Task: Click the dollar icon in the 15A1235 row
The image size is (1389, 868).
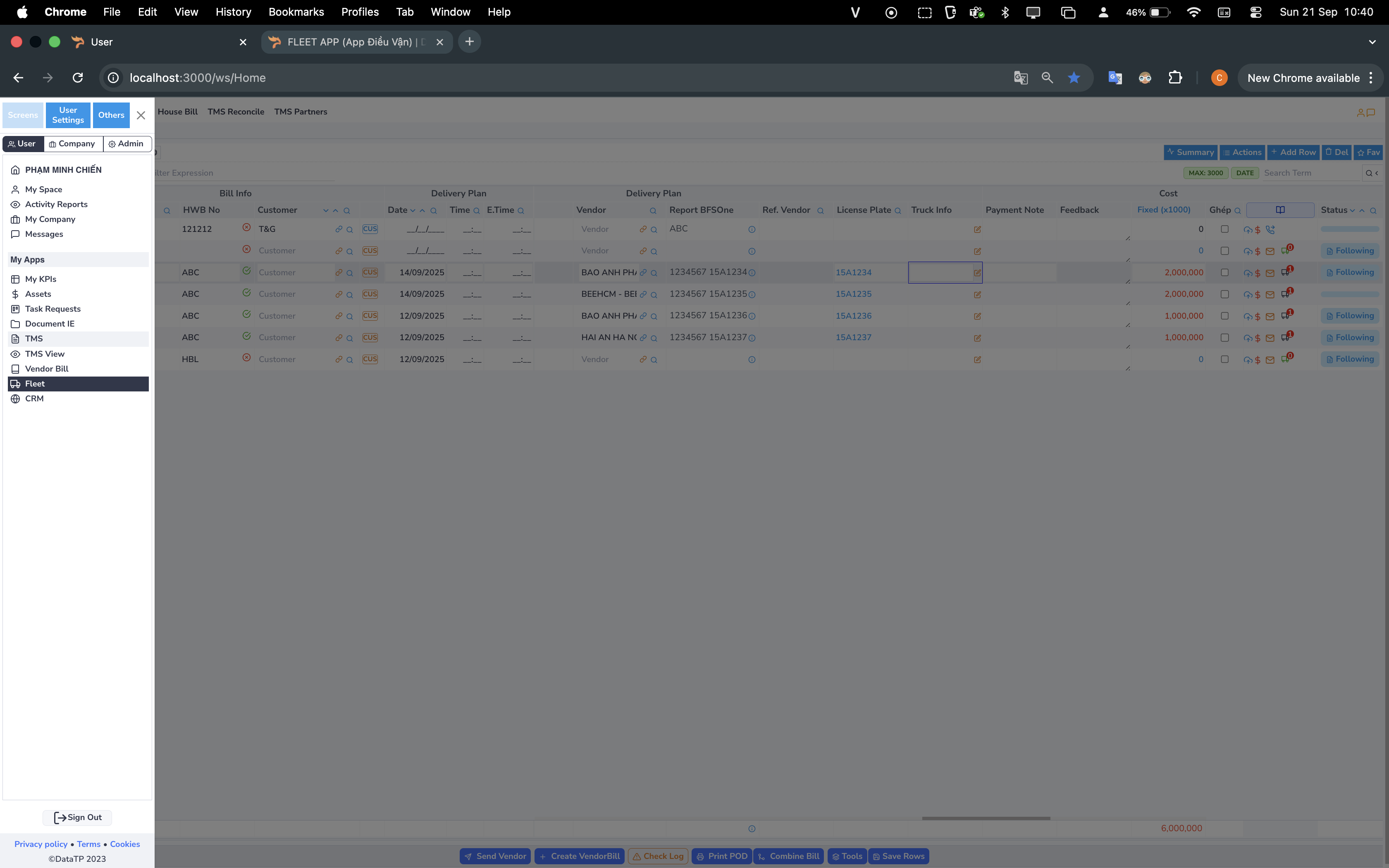Action: [1258, 294]
